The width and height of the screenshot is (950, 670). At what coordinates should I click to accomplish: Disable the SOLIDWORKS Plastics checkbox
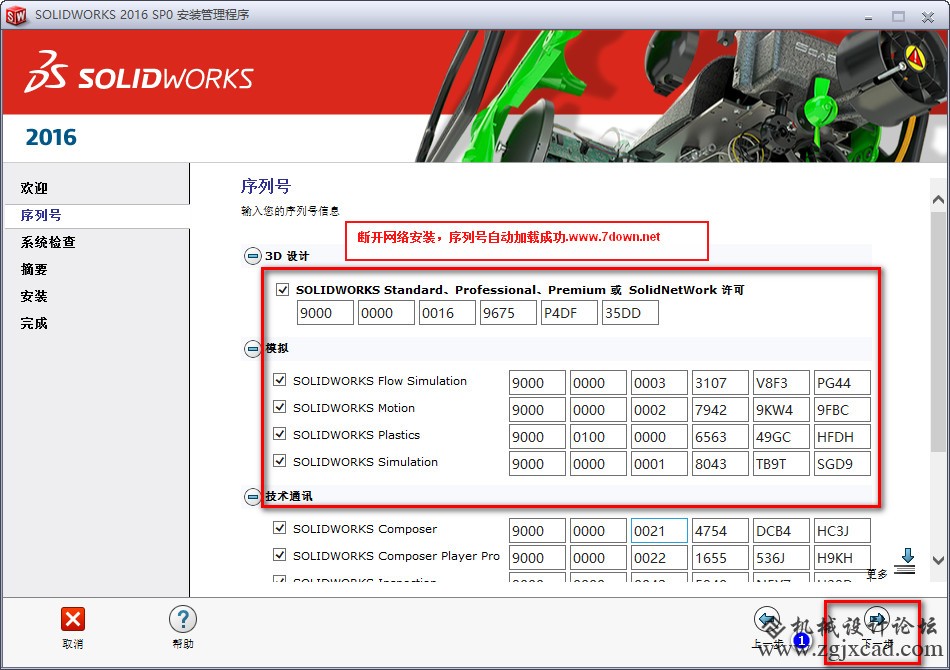[279, 434]
